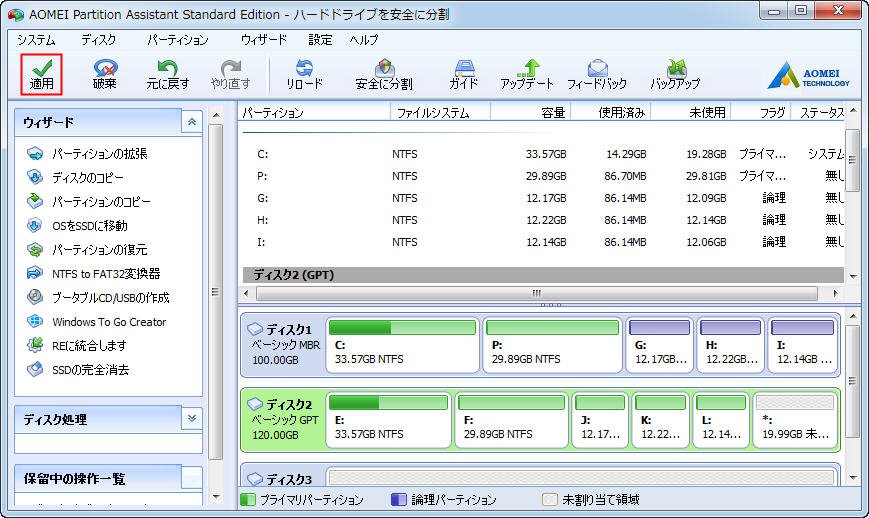Sort by 未使用 column header
Image resolution: width=869 pixels, height=518 pixels.
(691, 112)
